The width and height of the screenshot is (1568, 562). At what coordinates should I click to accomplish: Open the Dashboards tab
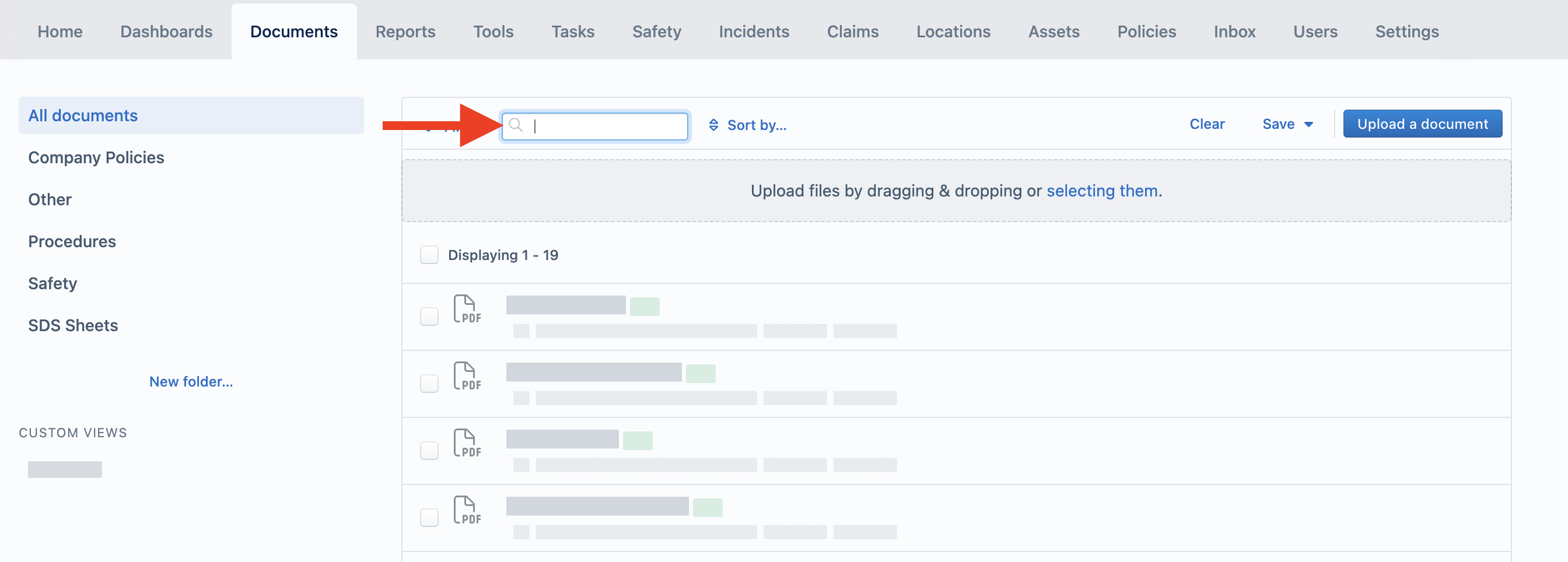click(x=166, y=31)
